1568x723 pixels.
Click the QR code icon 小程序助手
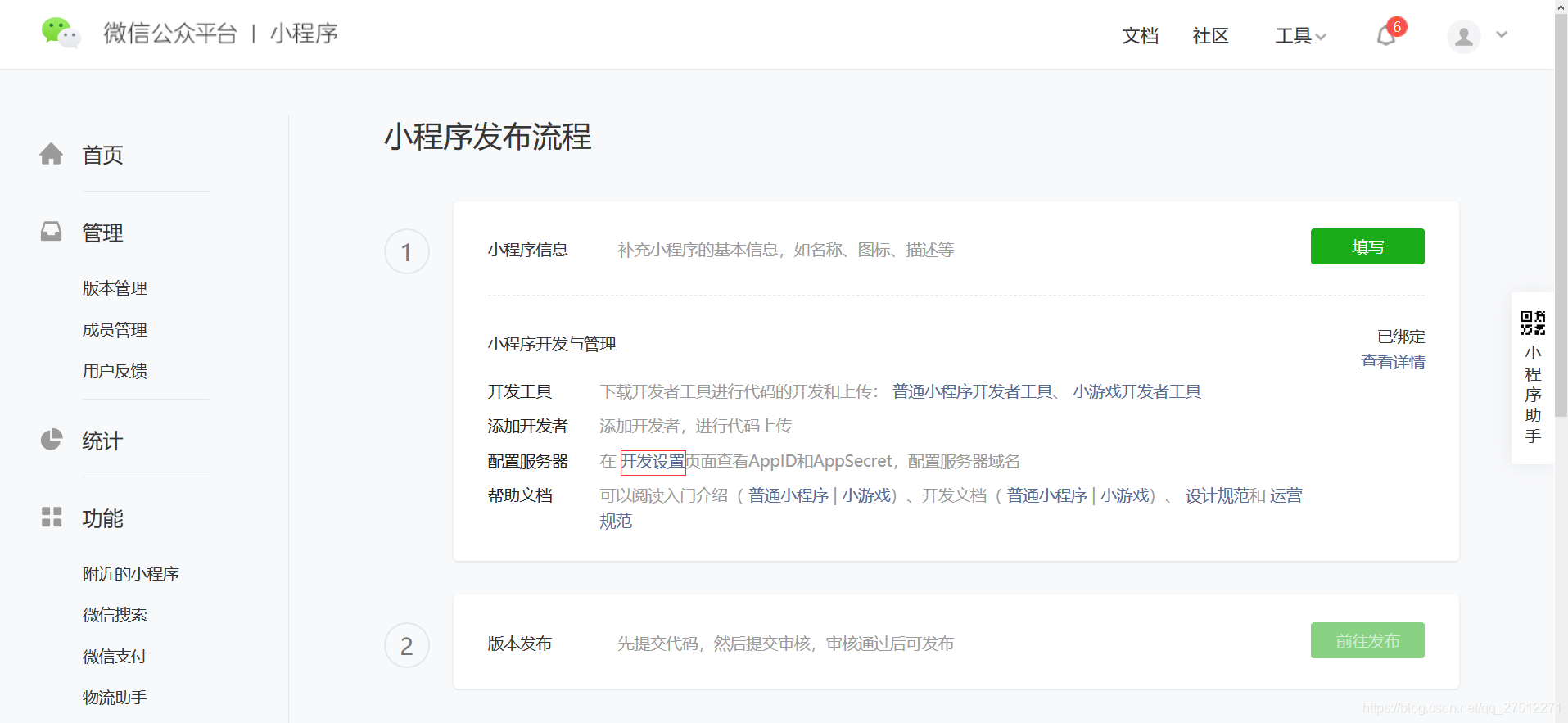1533,323
